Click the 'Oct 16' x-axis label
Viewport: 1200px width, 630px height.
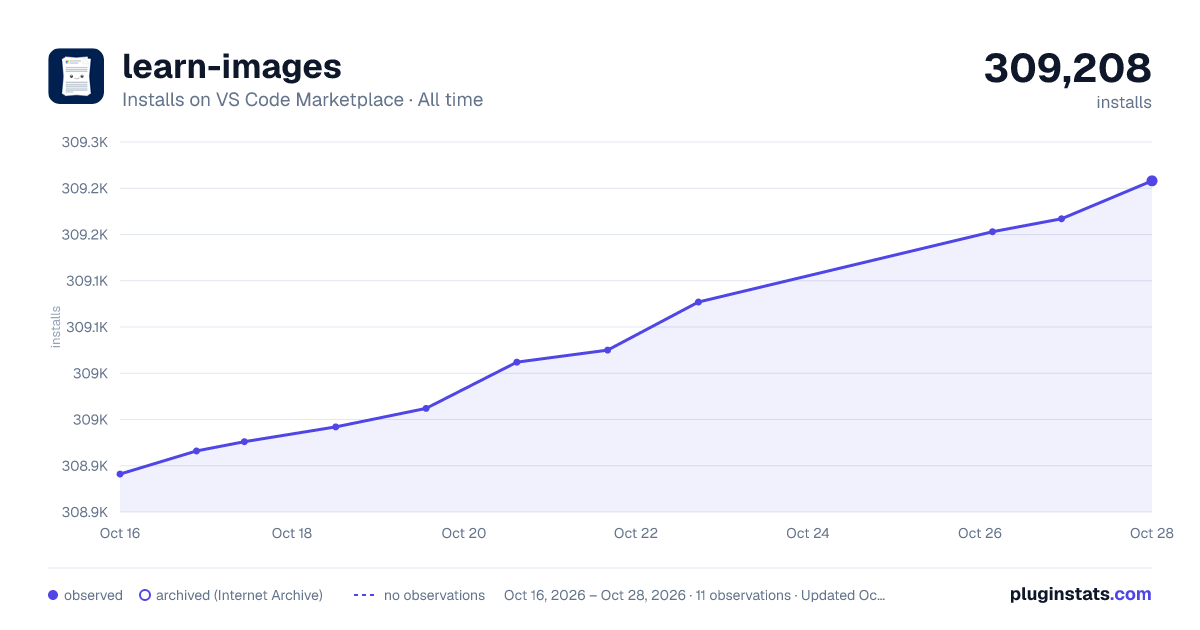point(120,533)
